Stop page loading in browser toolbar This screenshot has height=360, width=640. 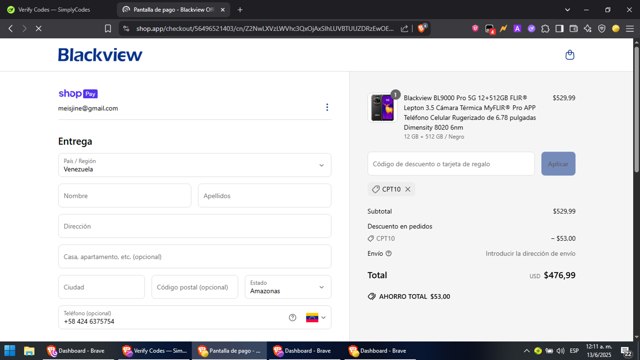(x=38, y=29)
